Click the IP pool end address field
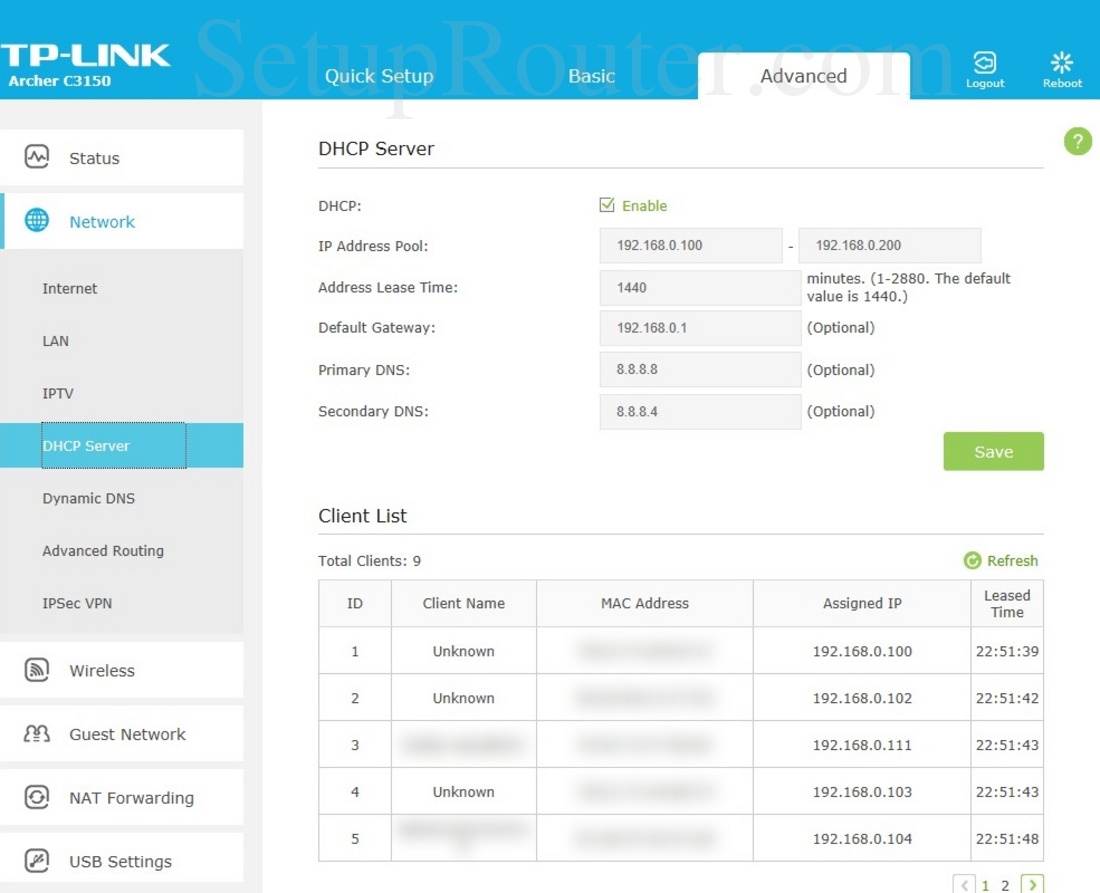Image resolution: width=1100 pixels, height=893 pixels. (890, 246)
